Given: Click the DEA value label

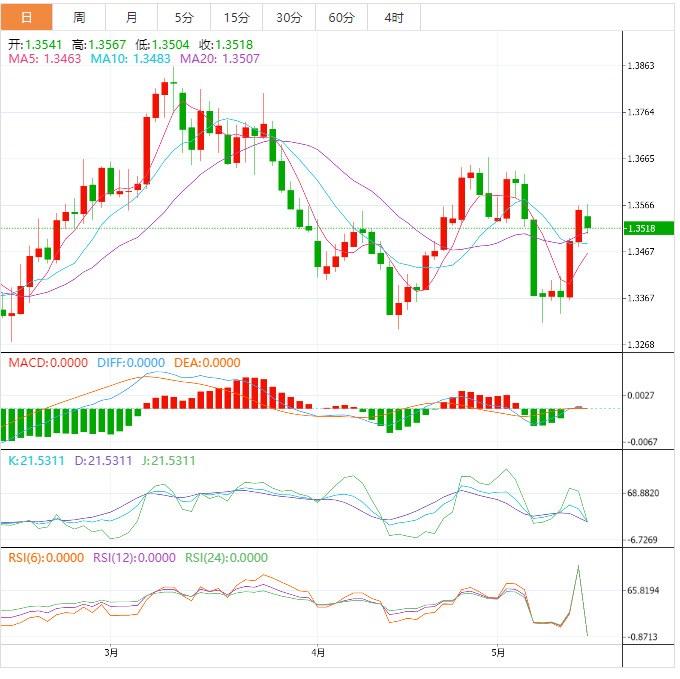Looking at the screenshot, I should click(207, 362).
